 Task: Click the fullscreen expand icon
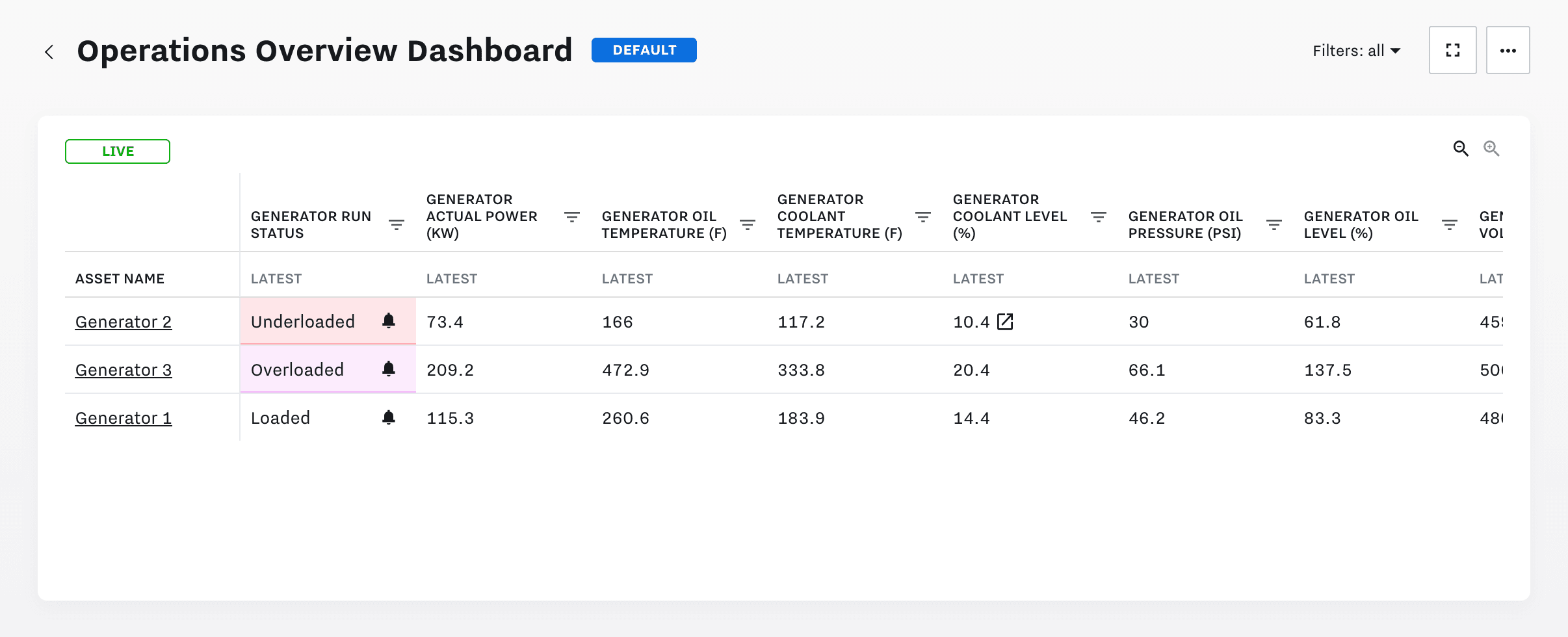[x=1453, y=49]
